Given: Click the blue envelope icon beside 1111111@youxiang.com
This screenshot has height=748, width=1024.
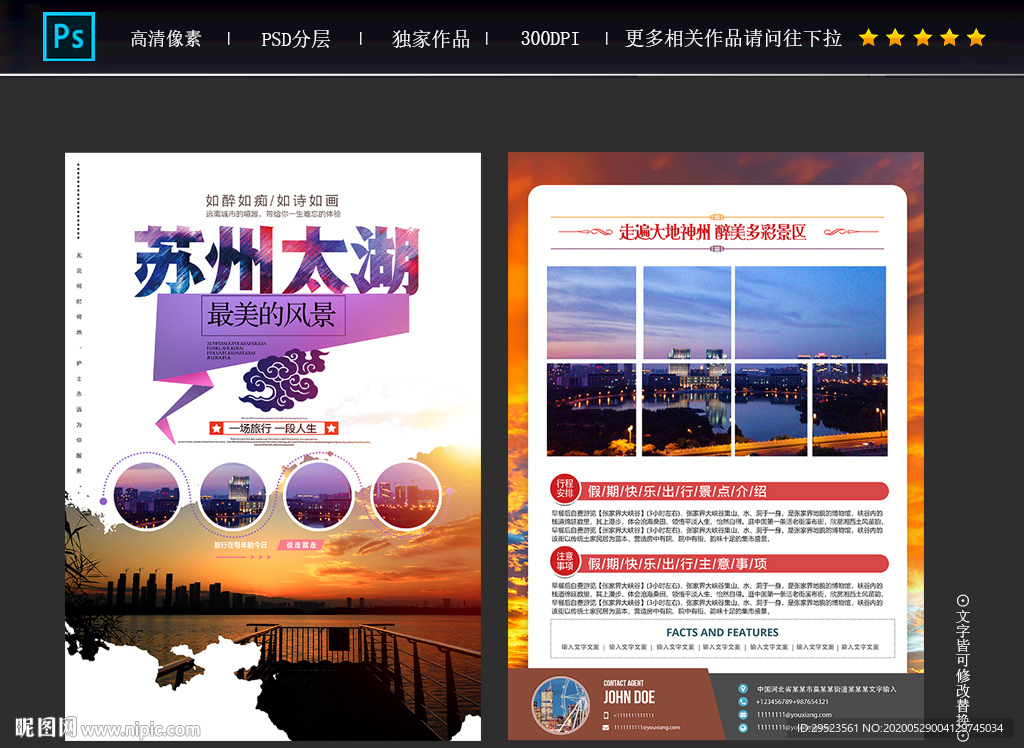Looking at the screenshot, I should coord(743,715).
